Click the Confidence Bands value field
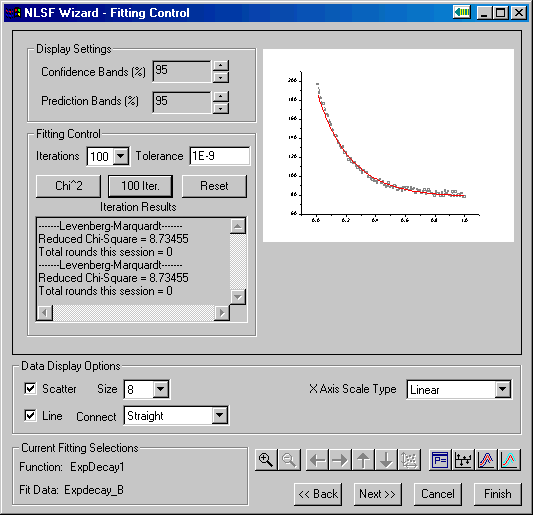Image resolution: width=533 pixels, height=515 pixels. click(182, 71)
